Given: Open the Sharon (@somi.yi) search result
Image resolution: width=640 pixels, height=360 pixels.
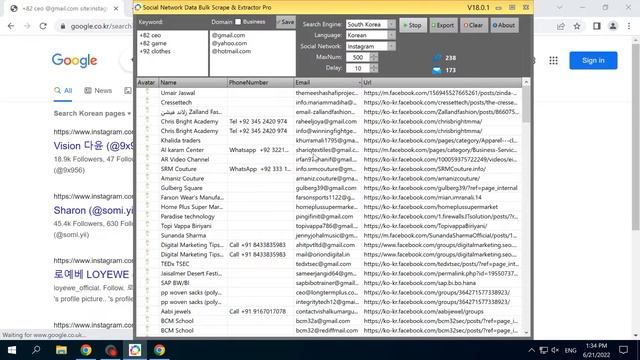Looking at the screenshot, I should (x=94, y=211).
